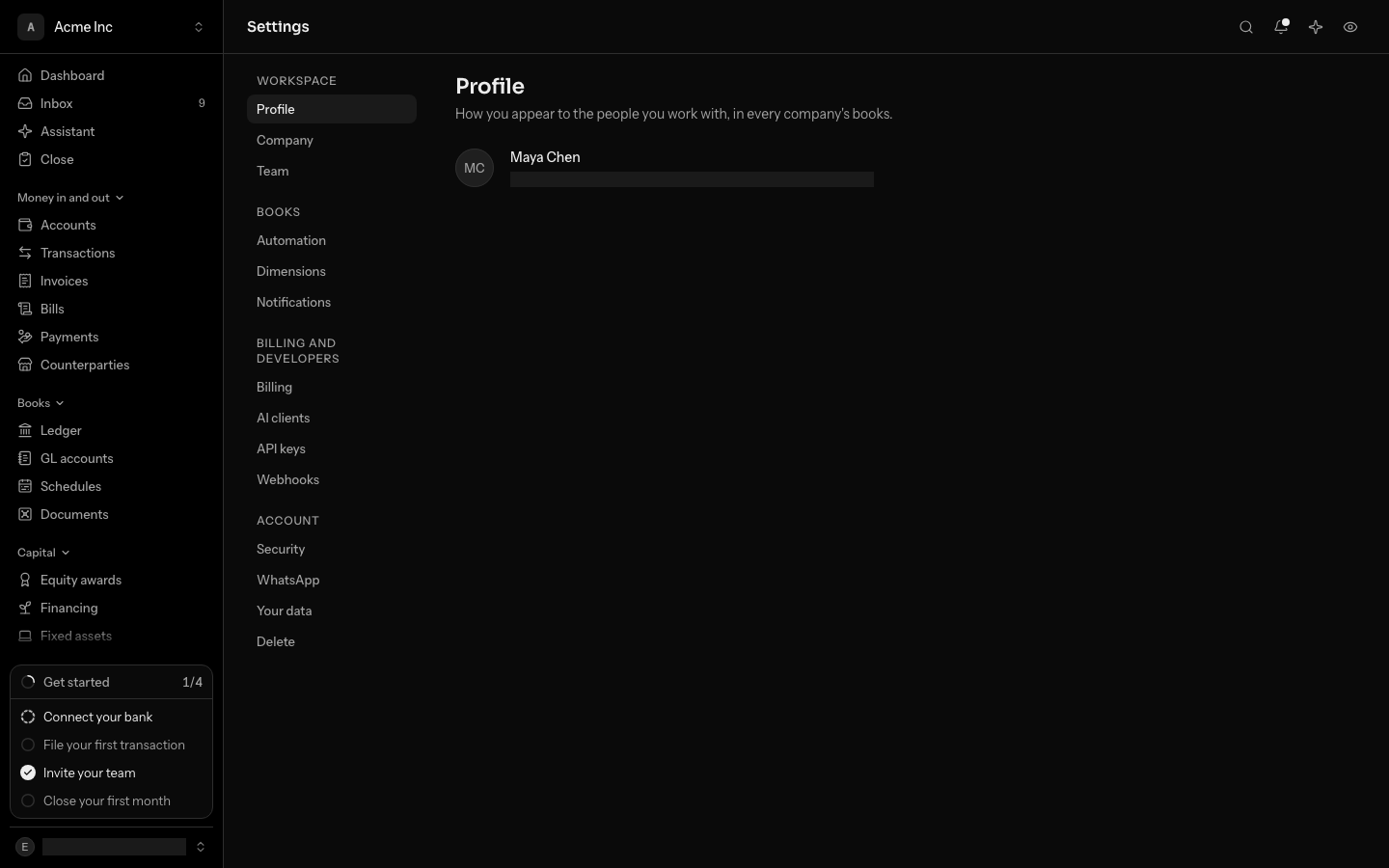The width and height of the screenshot is (1389, 868).
Task: Open the Acme Inc workspace switcher
Action: click(x=112, y=27)
